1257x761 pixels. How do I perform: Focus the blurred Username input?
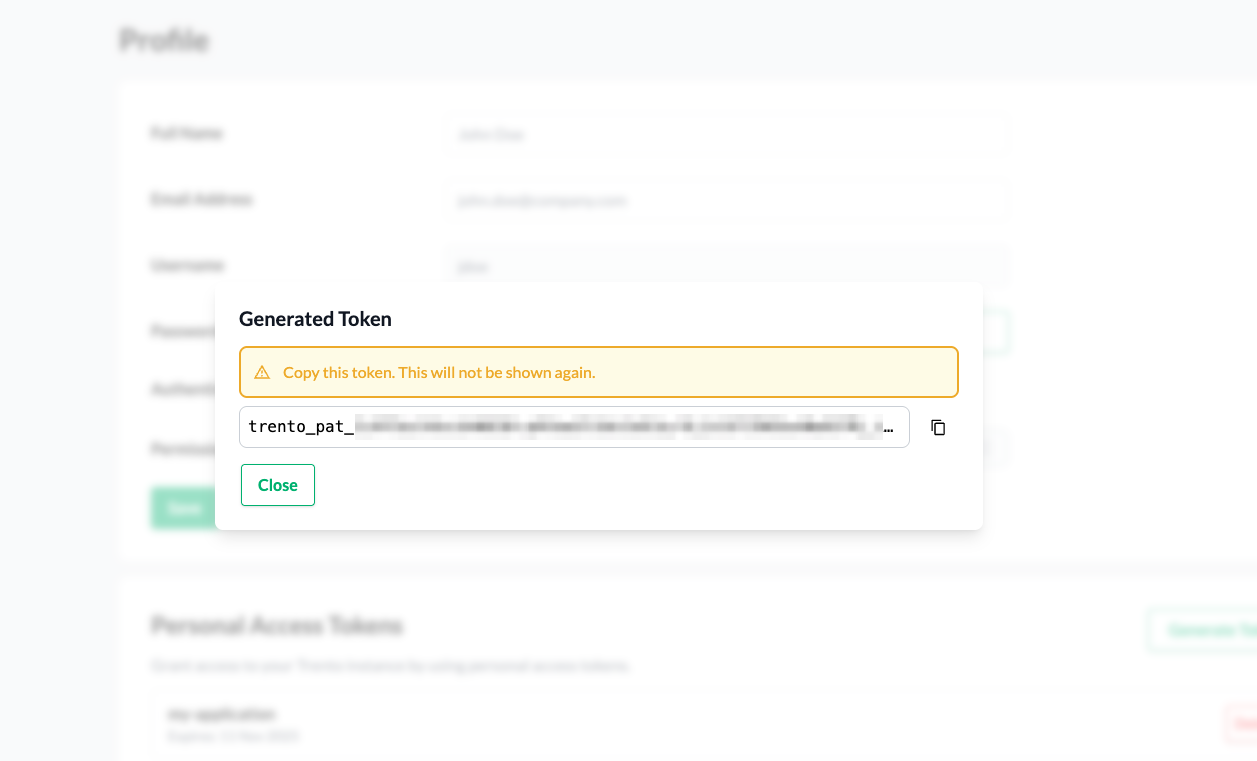(726, 266)
